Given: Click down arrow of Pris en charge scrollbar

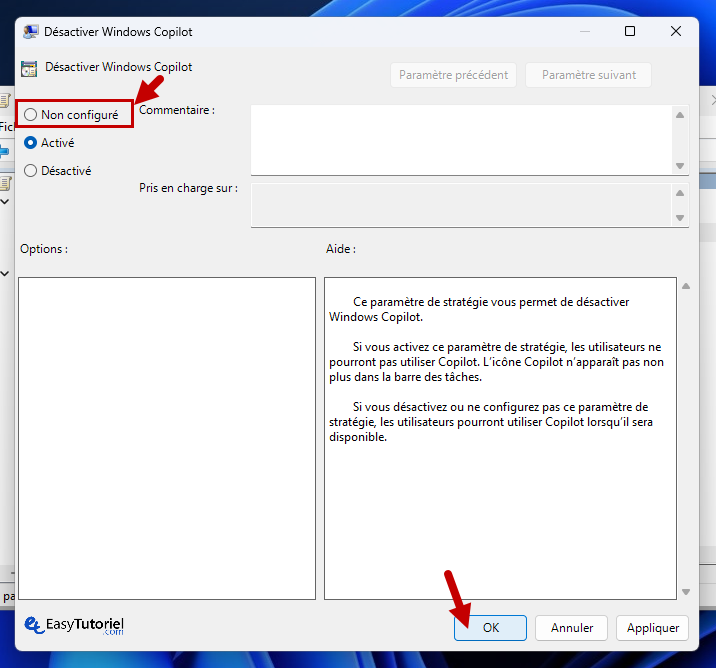Looking at the screenshot, I should pos(680,218).
